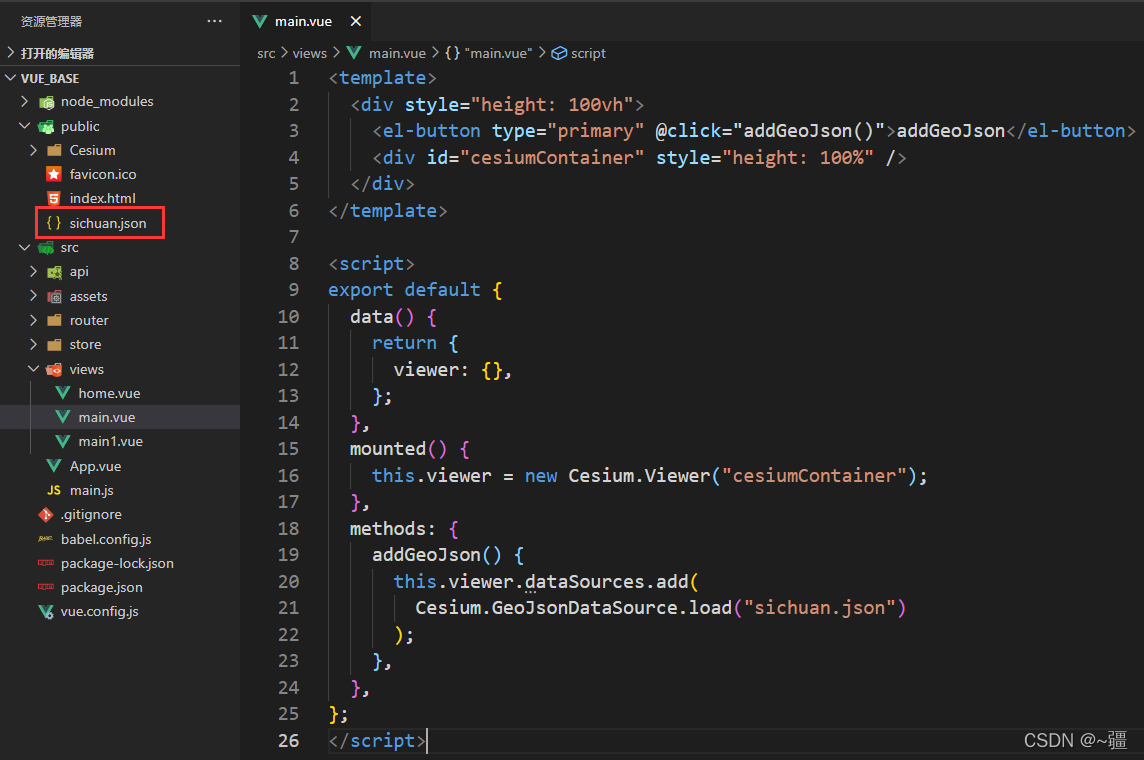
Task: Expand the router folder chevron
Action: click(34, 319)
